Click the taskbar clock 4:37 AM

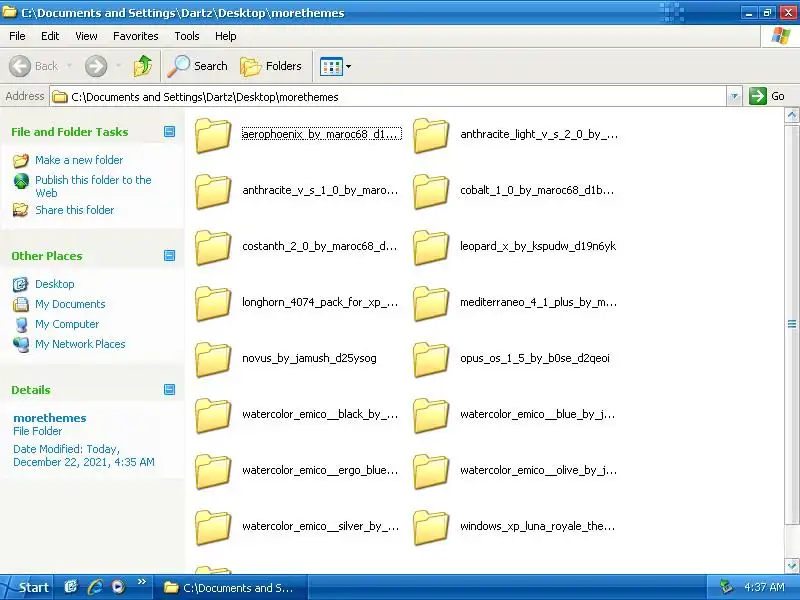point(764,587)
